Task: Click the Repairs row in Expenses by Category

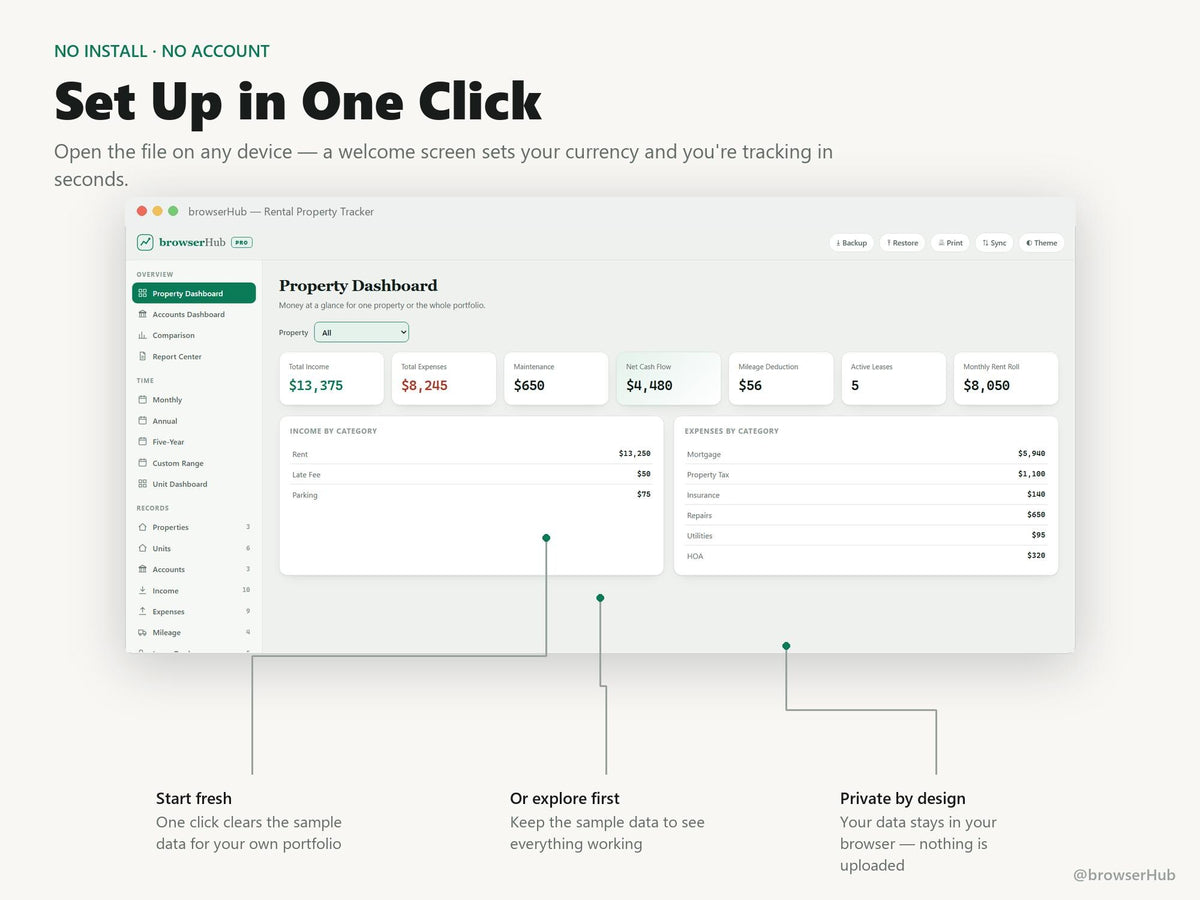Action: (x=866, y=515)
